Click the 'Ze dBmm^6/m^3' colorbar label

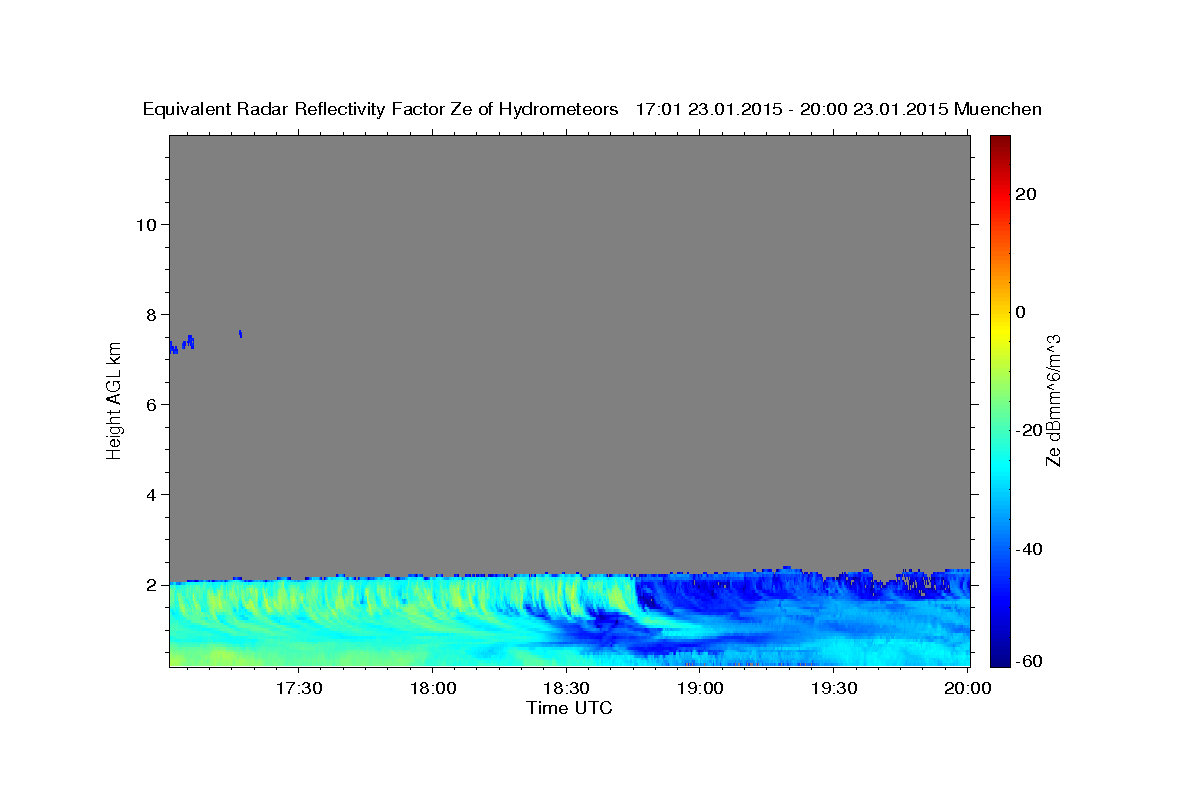[1052, 401]
